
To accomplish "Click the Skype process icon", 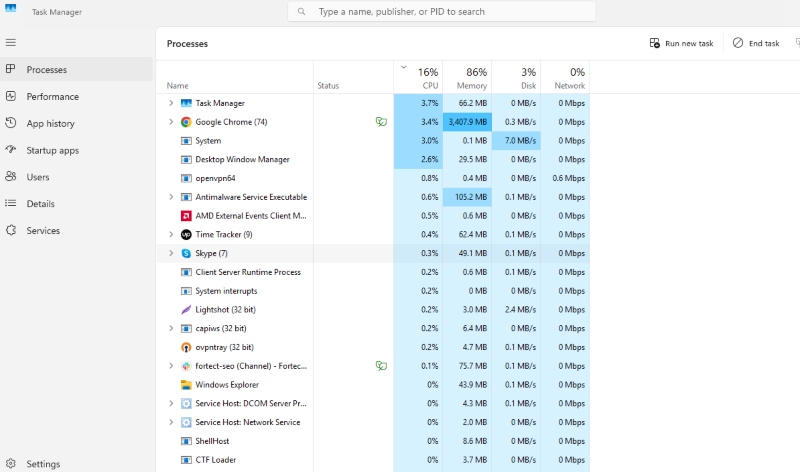I will pos(186,253).
